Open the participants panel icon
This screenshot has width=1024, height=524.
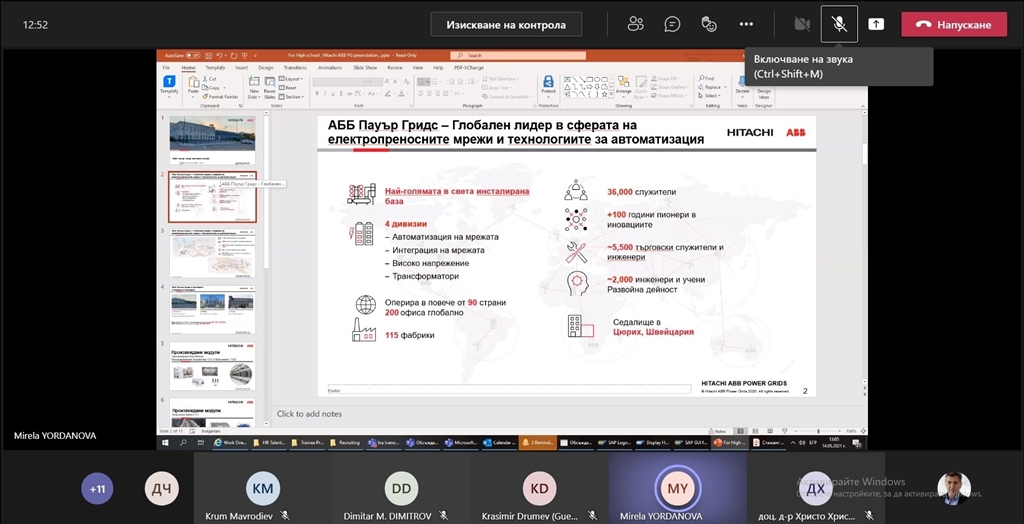[635, 24]
